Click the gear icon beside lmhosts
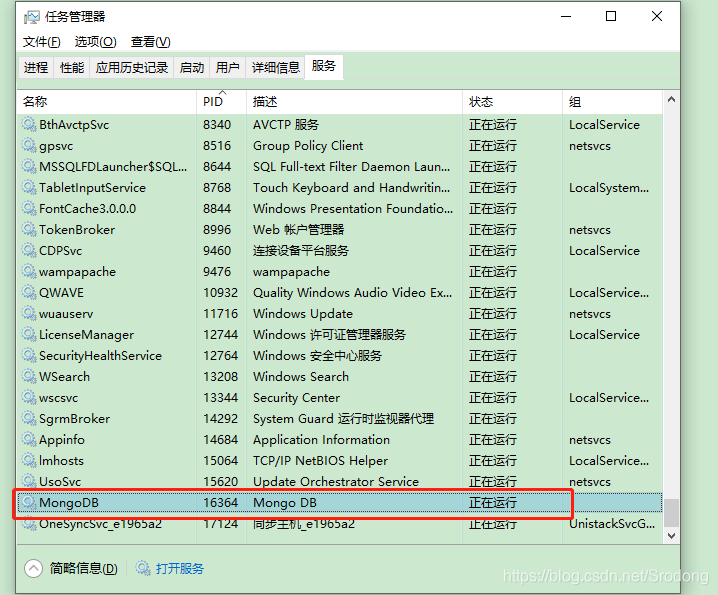718x595 pixels. point(29,460)
